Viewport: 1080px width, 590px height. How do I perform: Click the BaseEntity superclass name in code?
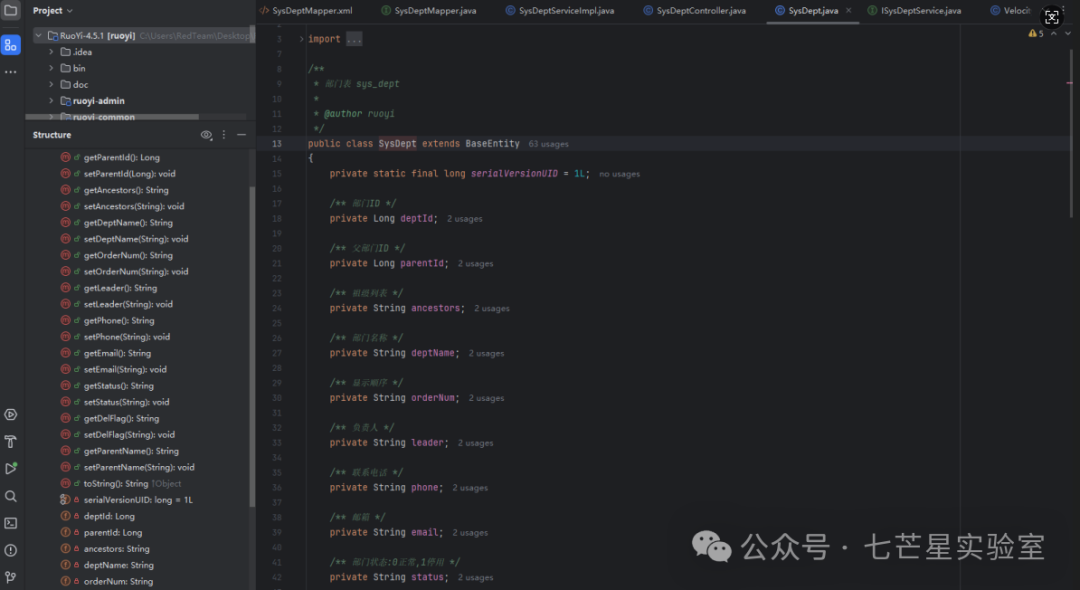click(x=492, y=144)
